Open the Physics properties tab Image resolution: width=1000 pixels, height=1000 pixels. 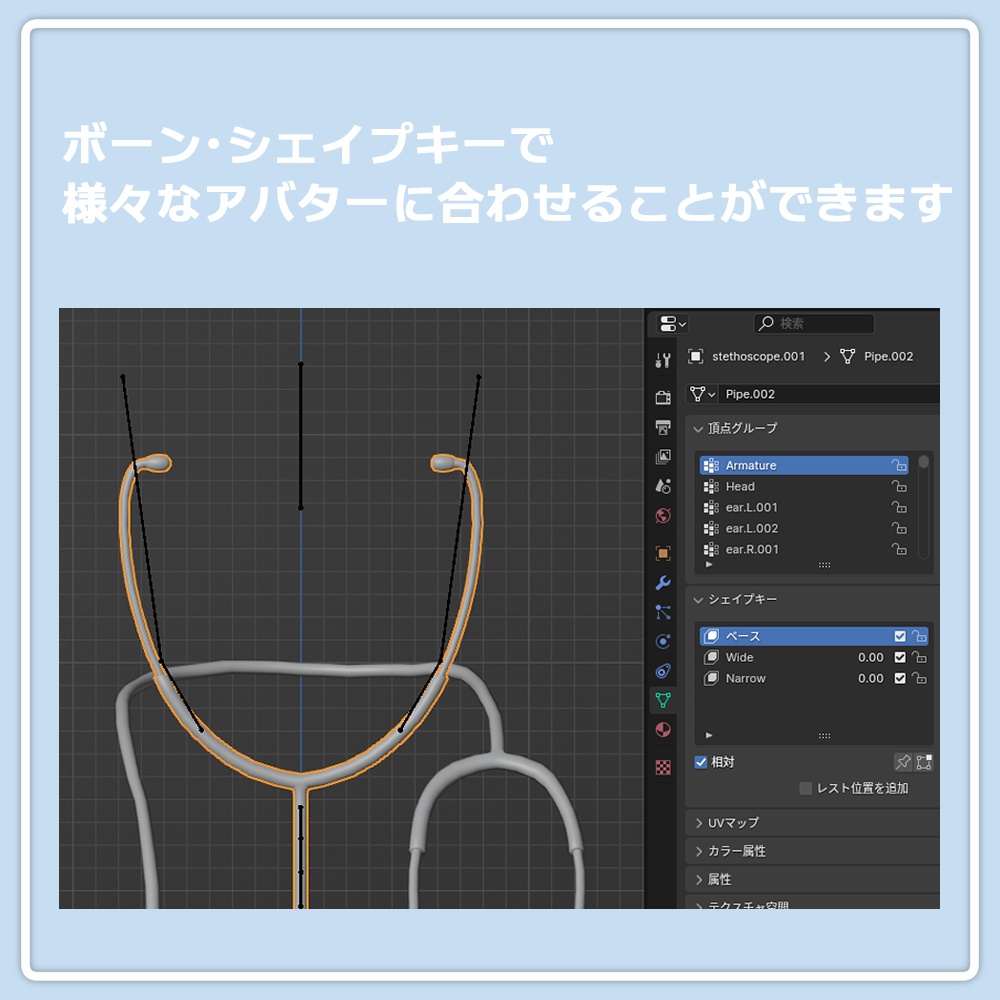click(663, 642)
